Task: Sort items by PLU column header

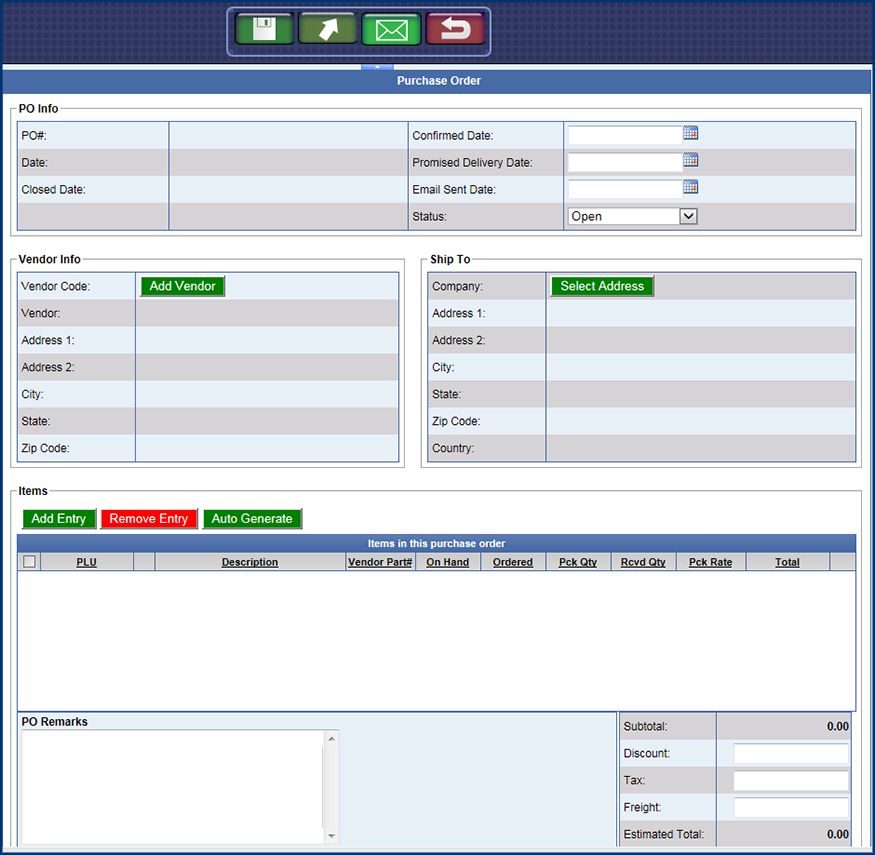Action: coord(86,562)
